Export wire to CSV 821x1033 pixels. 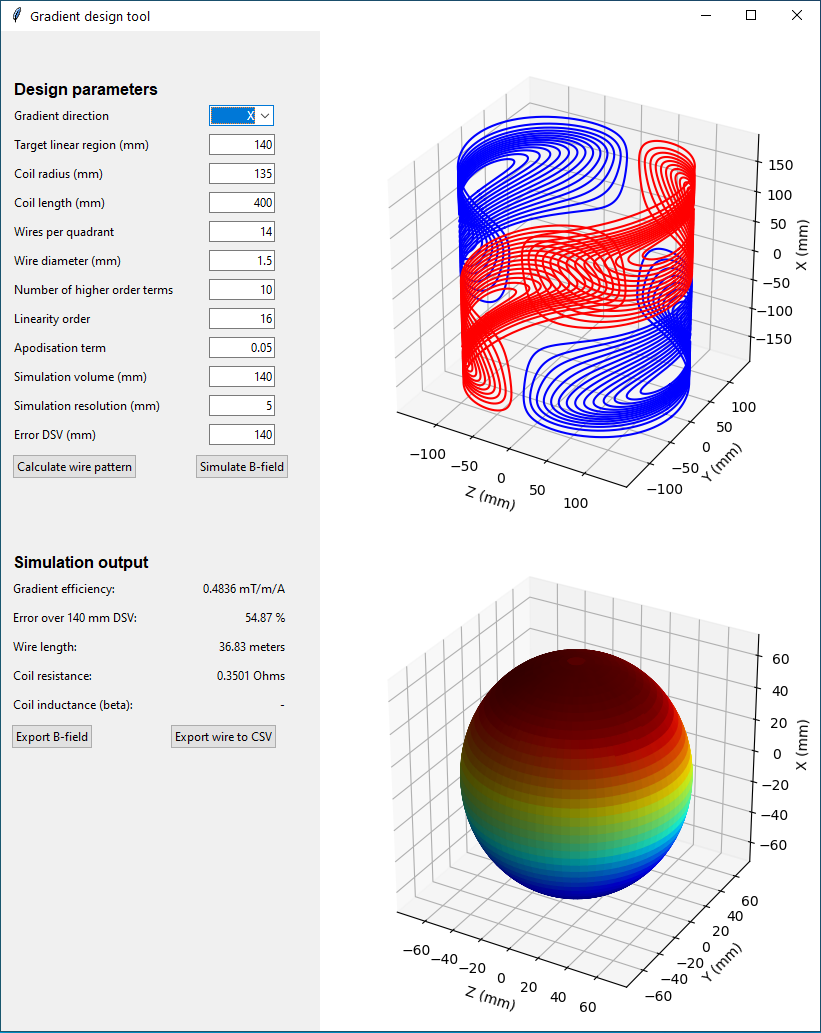(223, 737)
